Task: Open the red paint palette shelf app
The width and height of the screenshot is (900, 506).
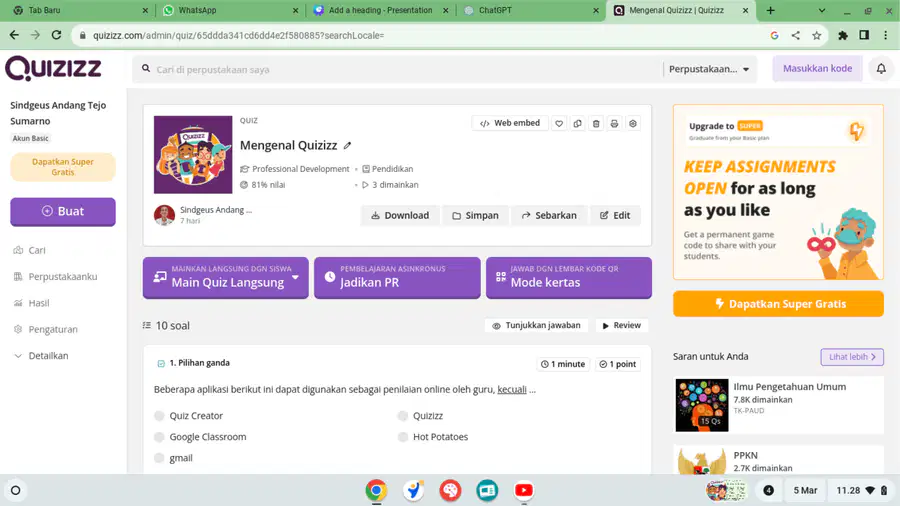Action: (450, 491)
